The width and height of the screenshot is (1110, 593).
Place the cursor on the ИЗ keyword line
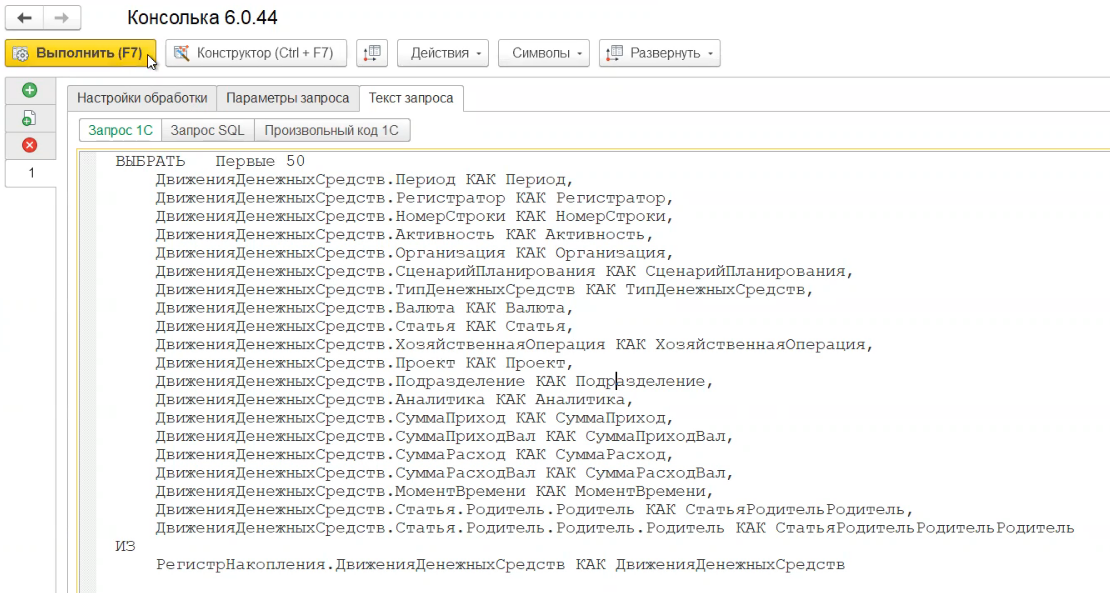125,546
